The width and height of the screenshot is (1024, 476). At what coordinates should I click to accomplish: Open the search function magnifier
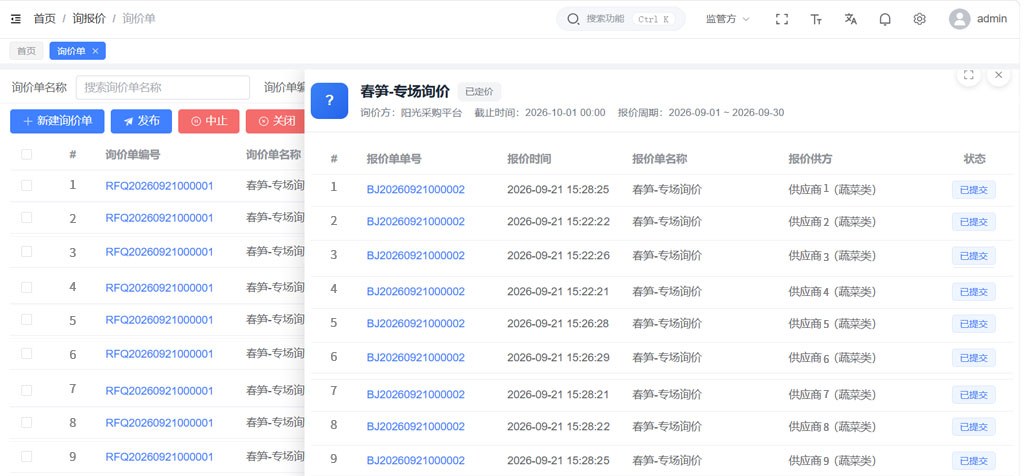pyautogui.click(x=573, y=19)
